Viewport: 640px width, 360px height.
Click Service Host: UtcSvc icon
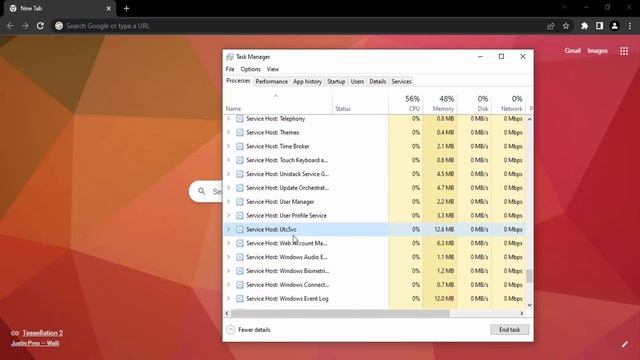(x=240, y=229)
